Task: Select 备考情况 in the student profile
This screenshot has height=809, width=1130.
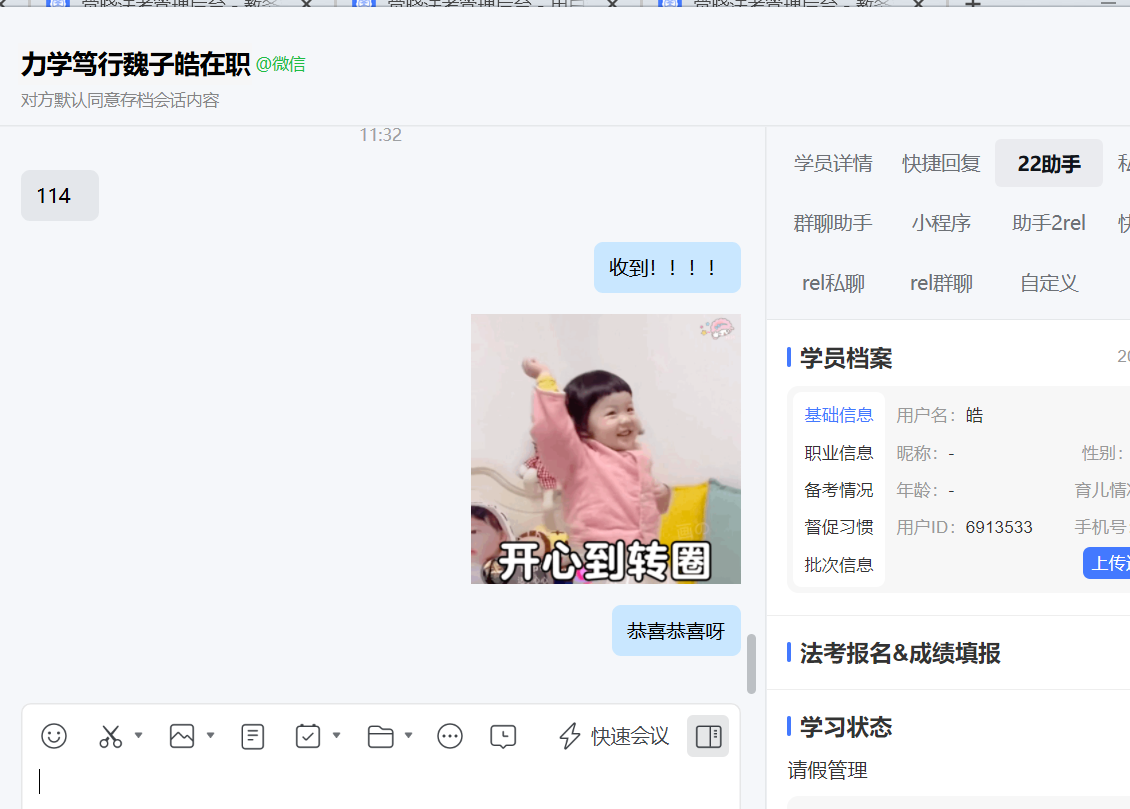Action: click(x=839, y=490)
